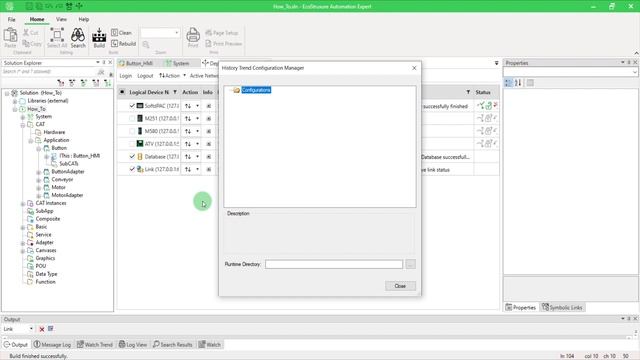Screen dimensions: 640x360
Task: Toggle select-all box in Logical Device header
Action: click(122, 92)
